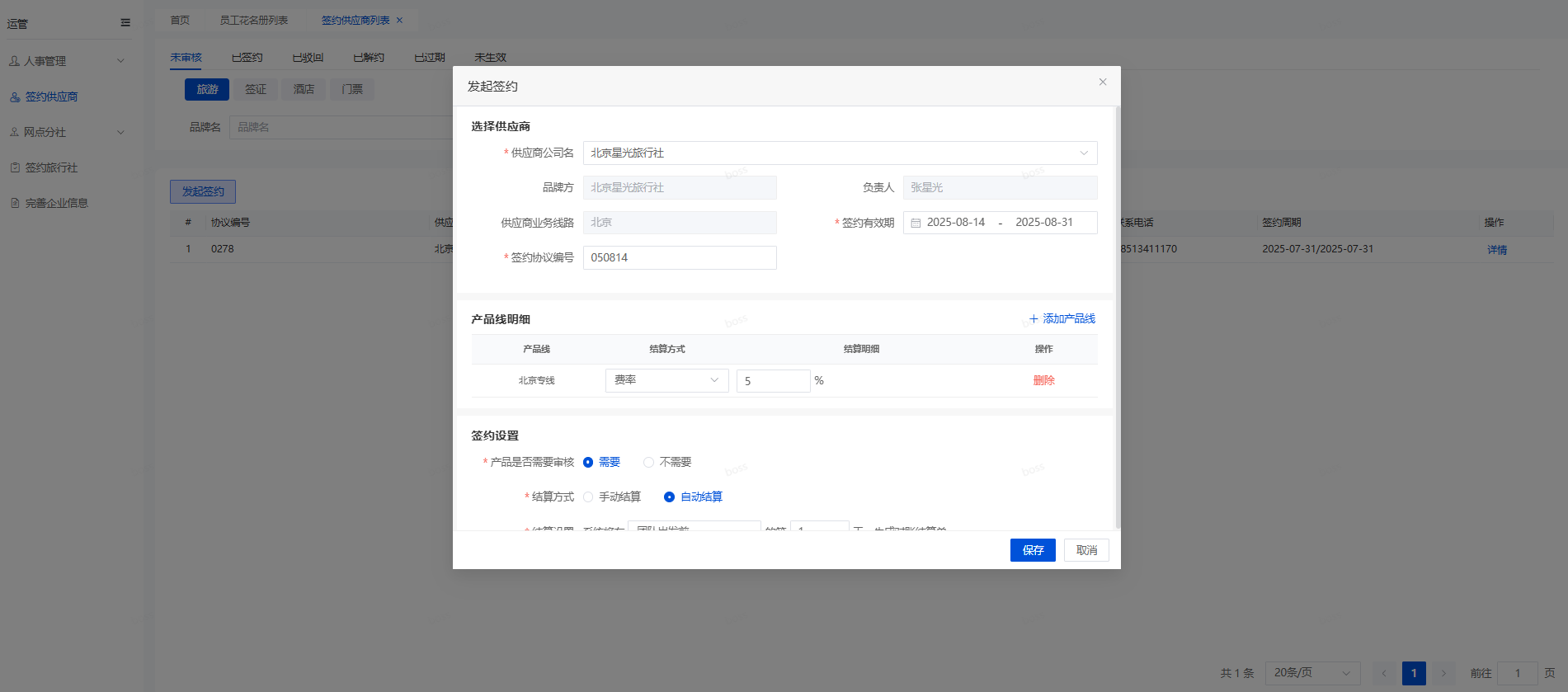Collapse sidebar with the hamburger menu icon
This screenshot has width=1568, height=692.
125,23
